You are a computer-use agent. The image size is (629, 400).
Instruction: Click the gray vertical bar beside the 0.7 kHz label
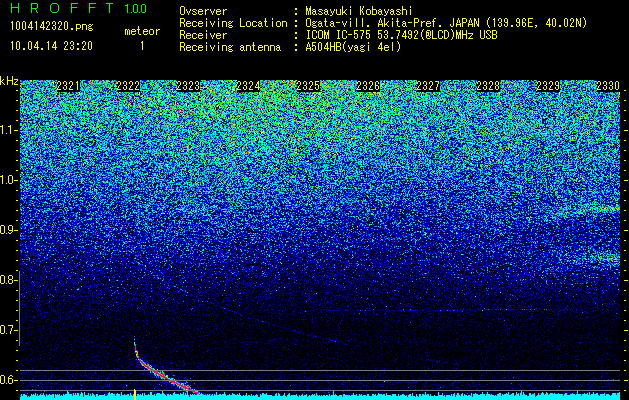click(x=20, y=308)
